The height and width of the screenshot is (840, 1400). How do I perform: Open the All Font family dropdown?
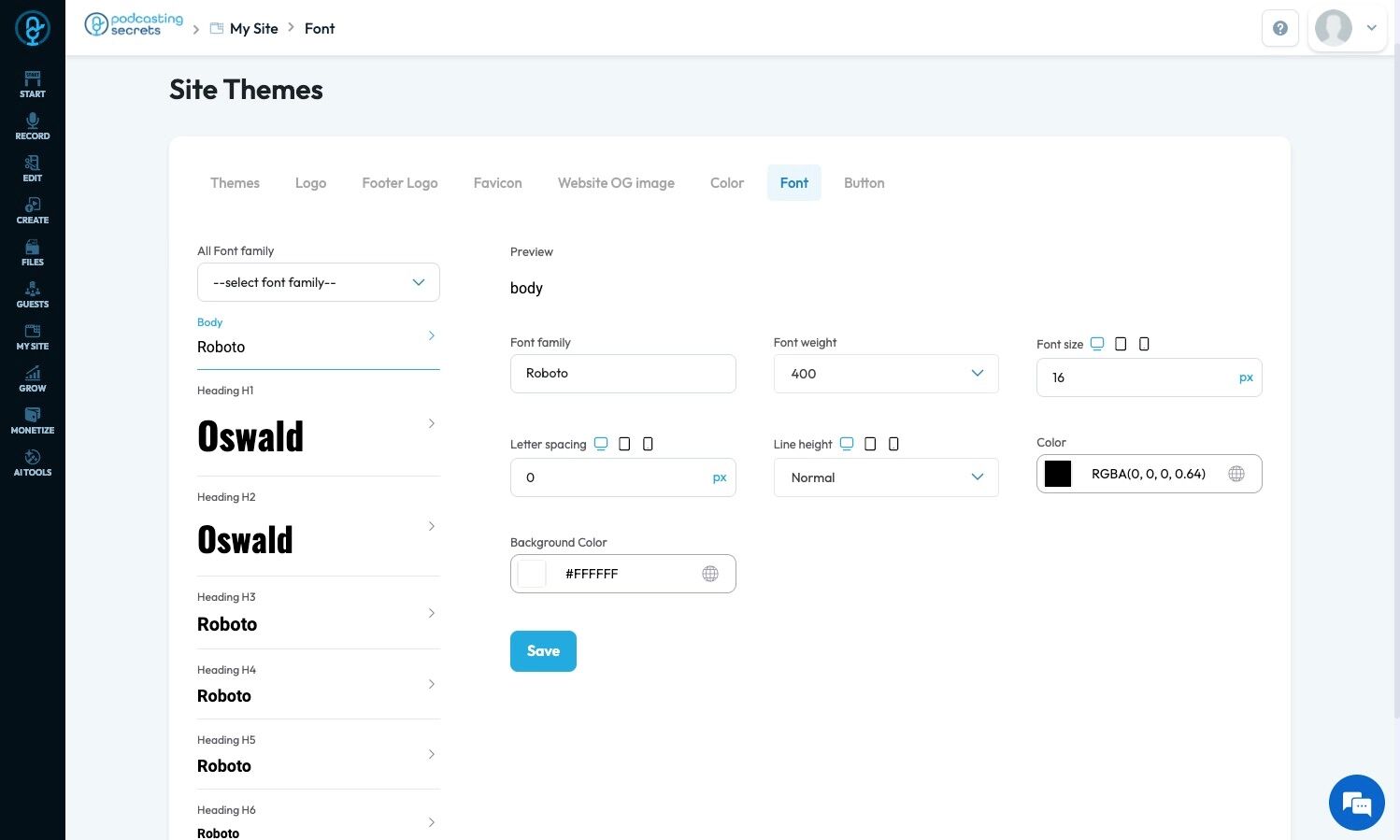319,282
